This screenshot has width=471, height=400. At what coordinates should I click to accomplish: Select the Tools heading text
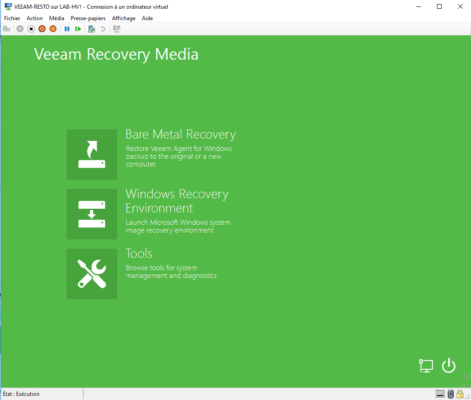click(x=139, y=254)
